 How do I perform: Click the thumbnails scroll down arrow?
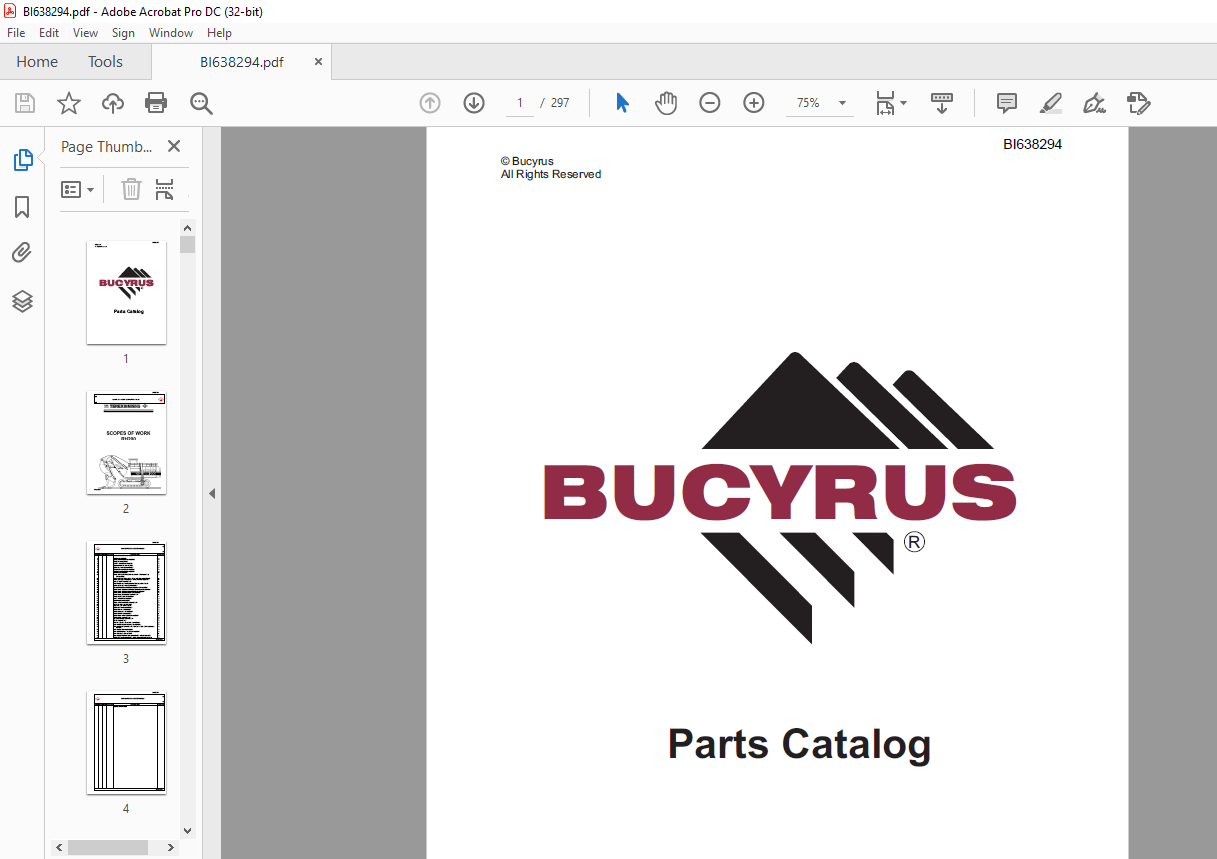(188, 830)
